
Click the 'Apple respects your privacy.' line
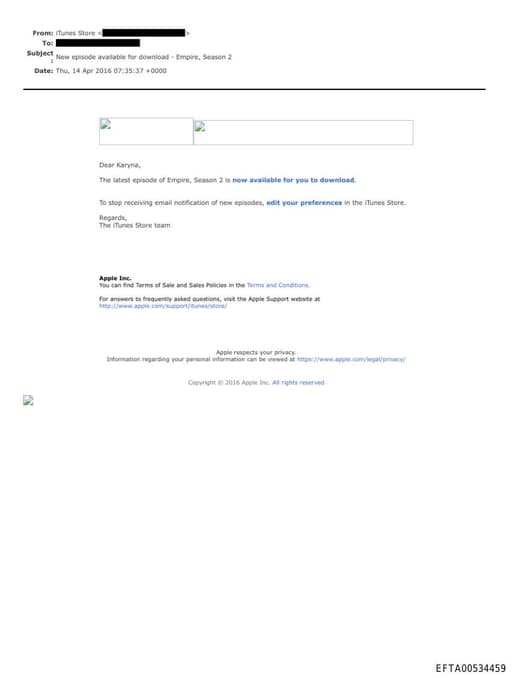[x=256, y=352]
